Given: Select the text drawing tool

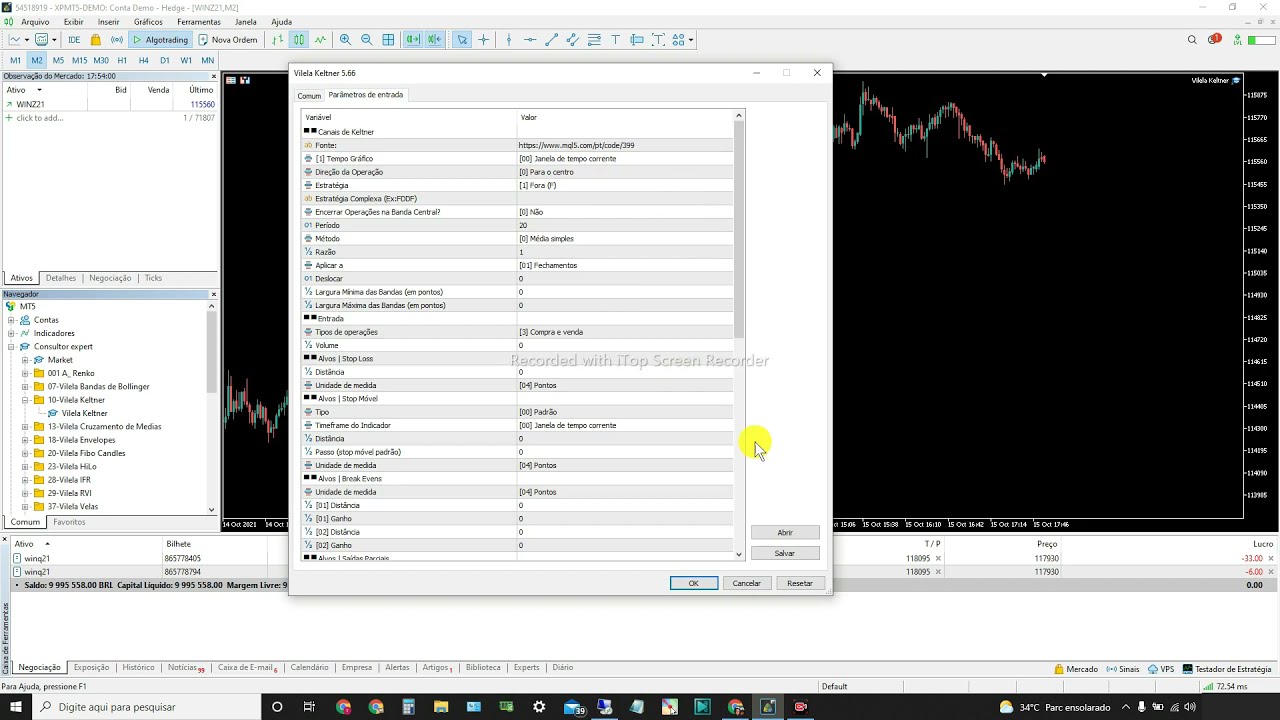Looking at the screenshot, I should click(x=615, y=40).
